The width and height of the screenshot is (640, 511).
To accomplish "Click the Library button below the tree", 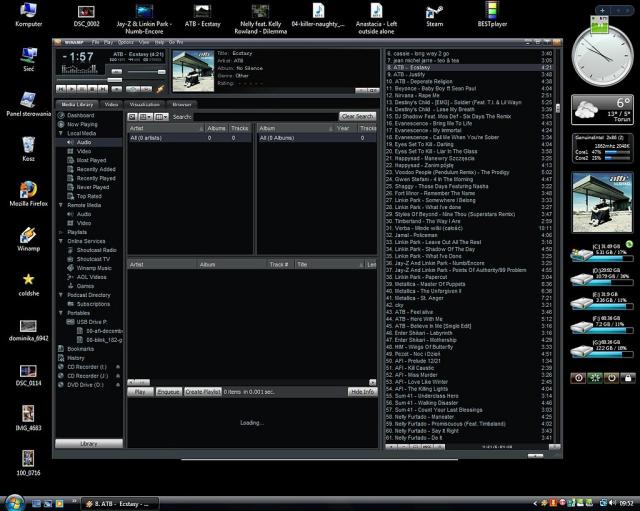I will (x=89, y=444).
